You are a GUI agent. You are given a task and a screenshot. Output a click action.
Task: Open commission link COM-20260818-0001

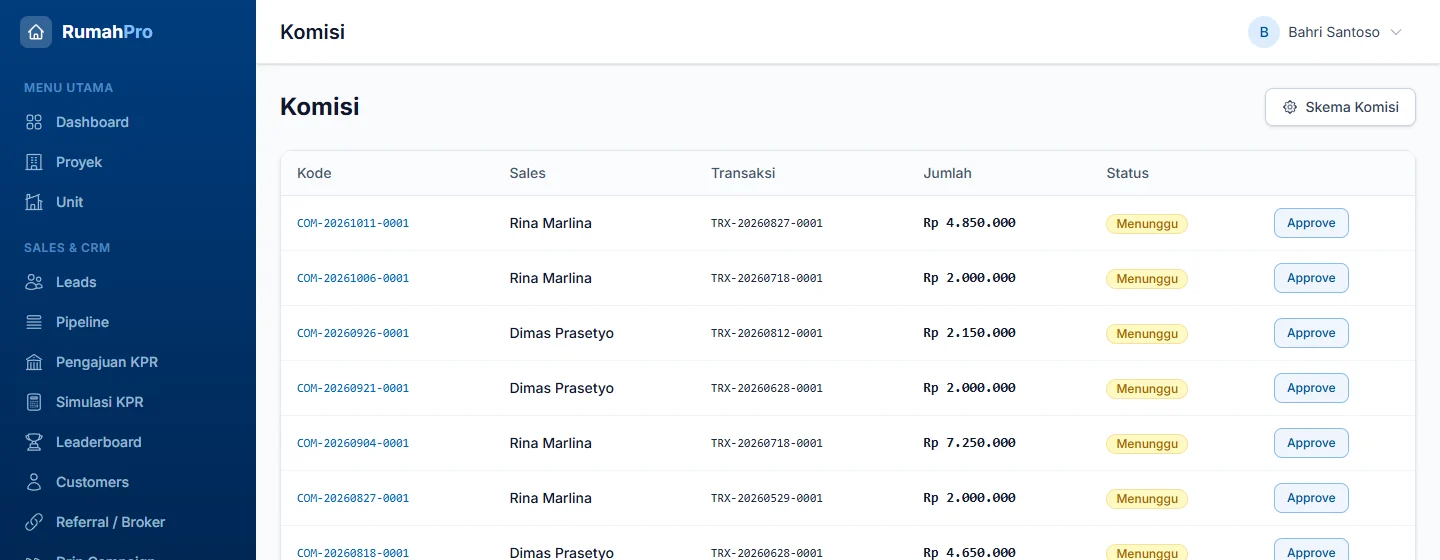pos(353,552)
